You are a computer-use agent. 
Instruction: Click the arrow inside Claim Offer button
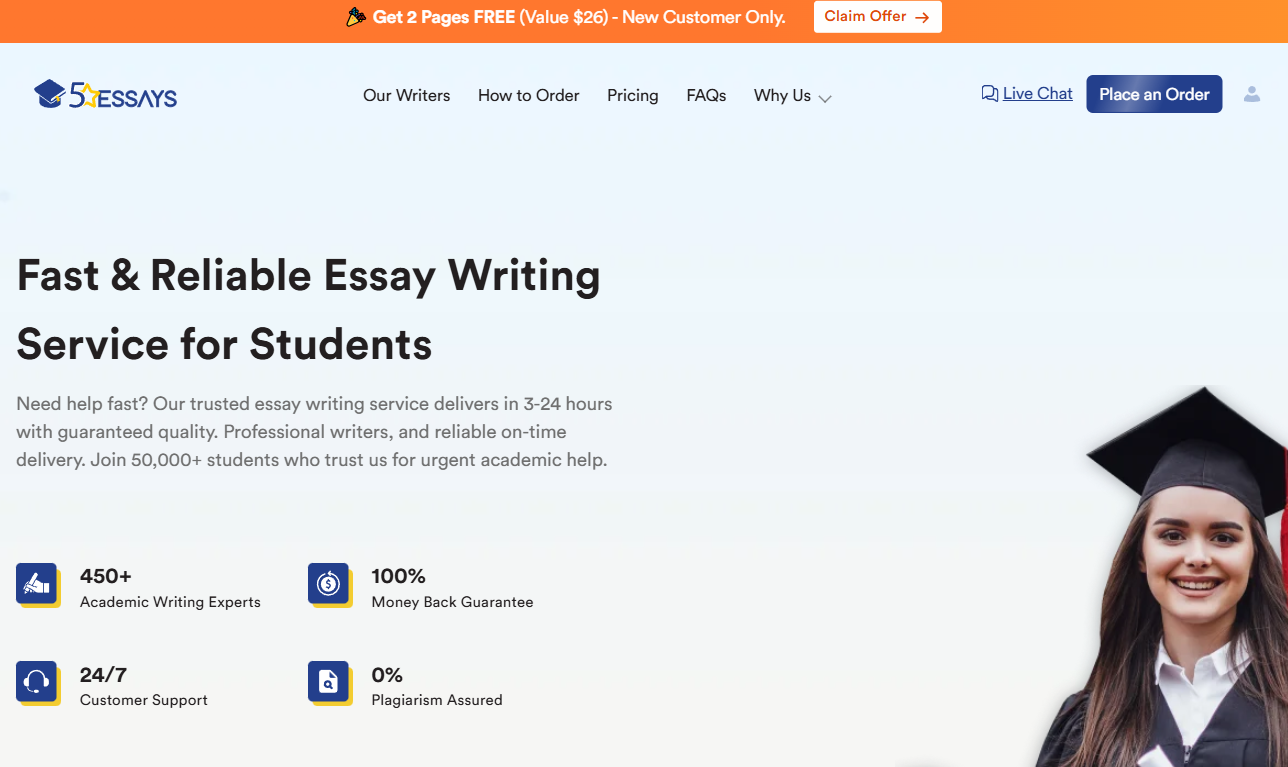tap(922, 17)
